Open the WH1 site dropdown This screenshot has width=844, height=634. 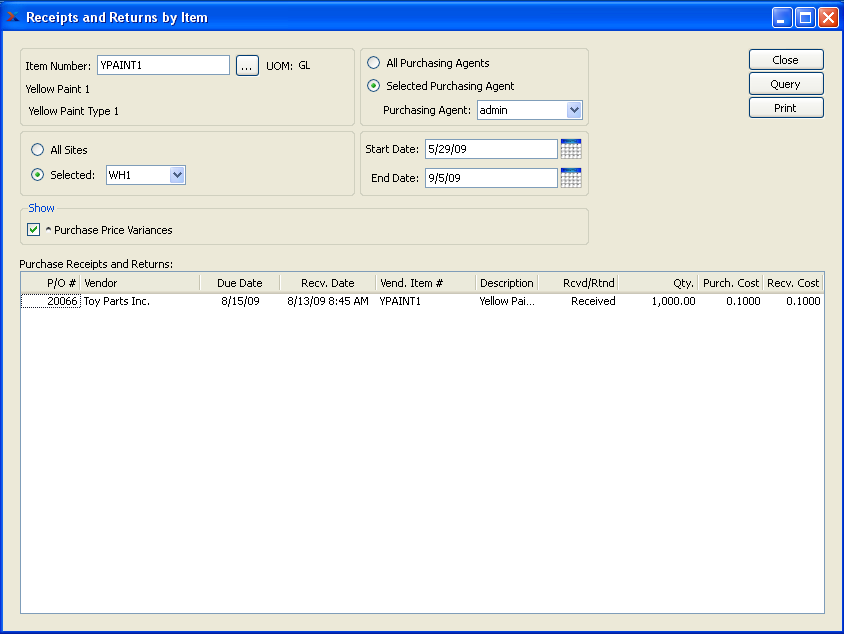pyautogui.click(x=177, y=175)
